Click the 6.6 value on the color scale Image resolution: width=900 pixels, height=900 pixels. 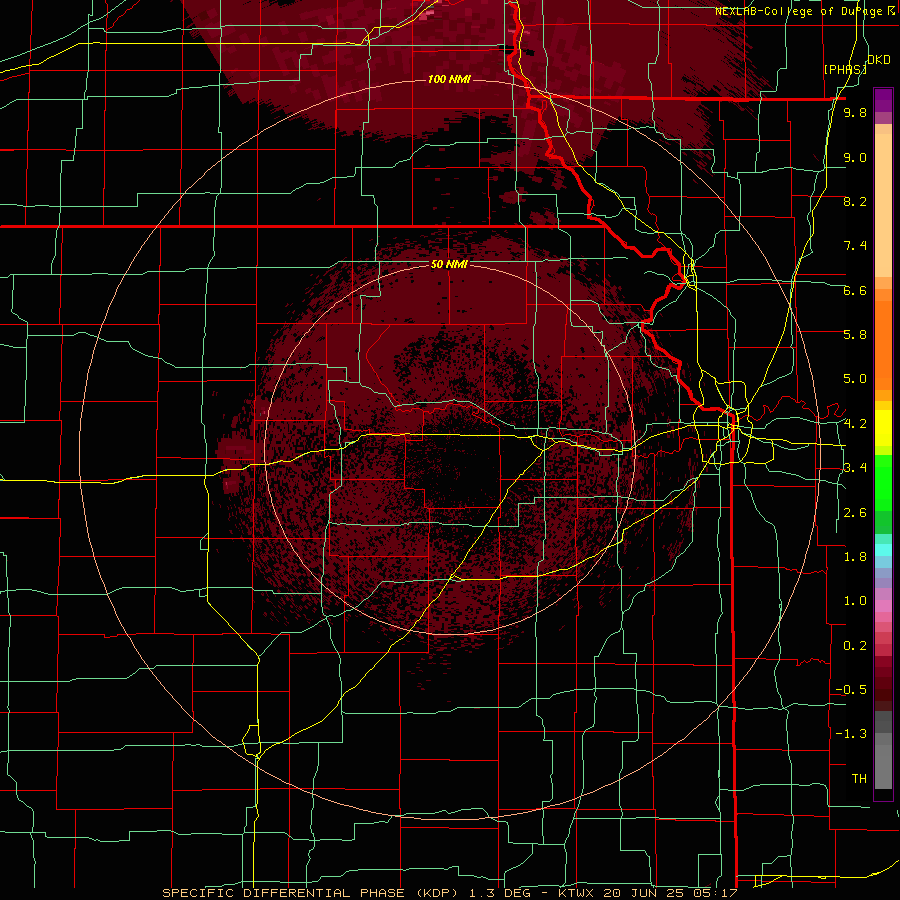point(855,290)
